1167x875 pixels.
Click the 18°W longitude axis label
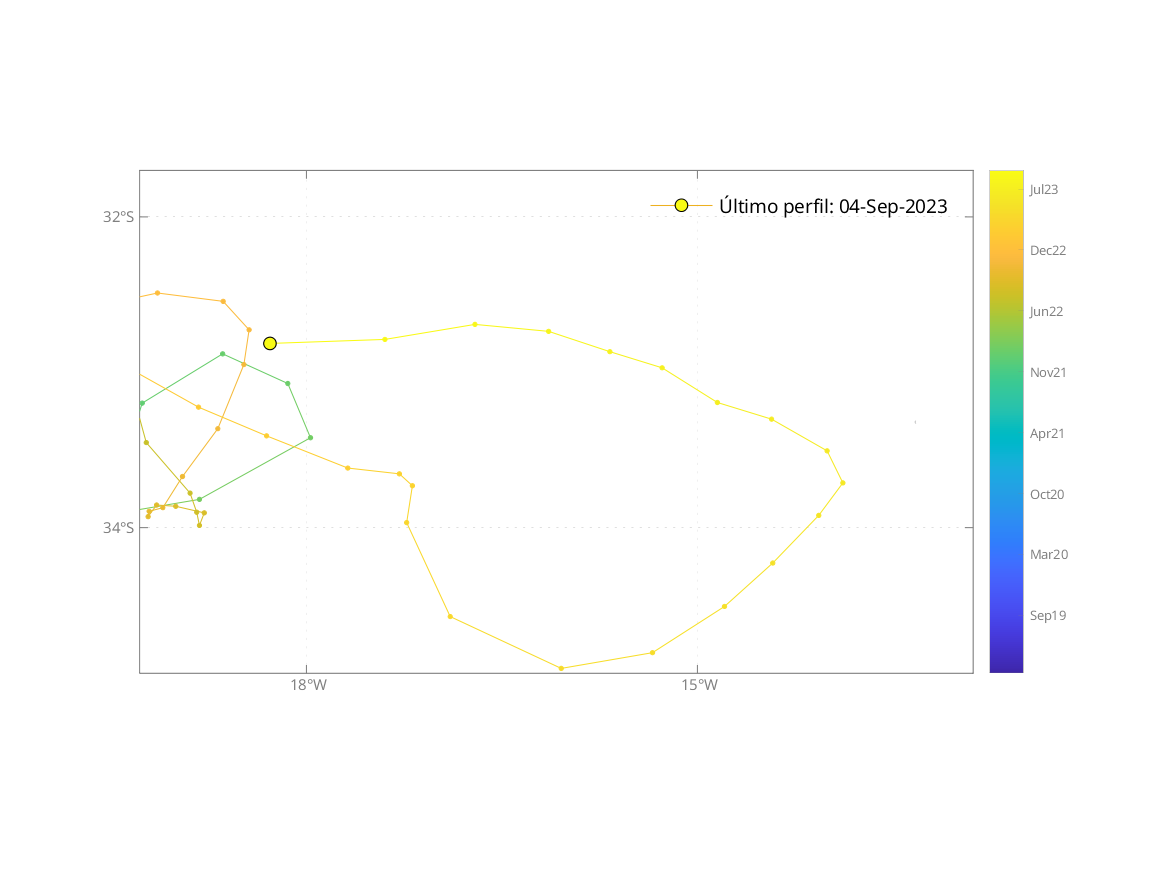coord(308,686)
